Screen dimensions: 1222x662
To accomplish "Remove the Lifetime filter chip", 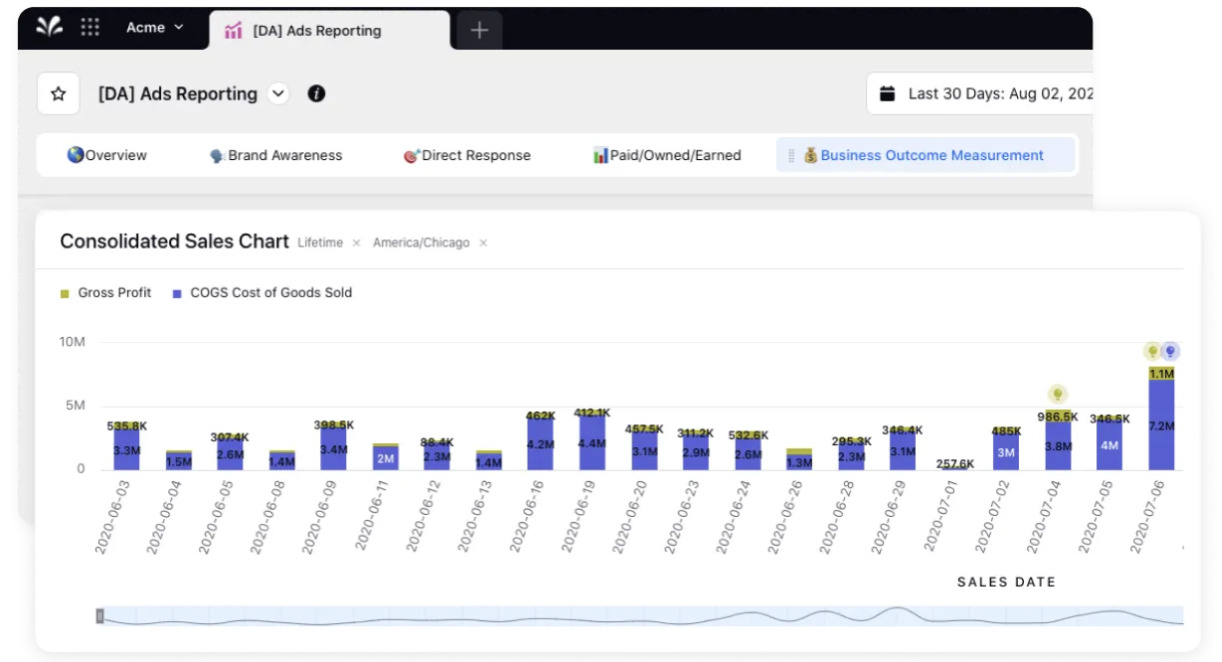I will pos(356,243).
